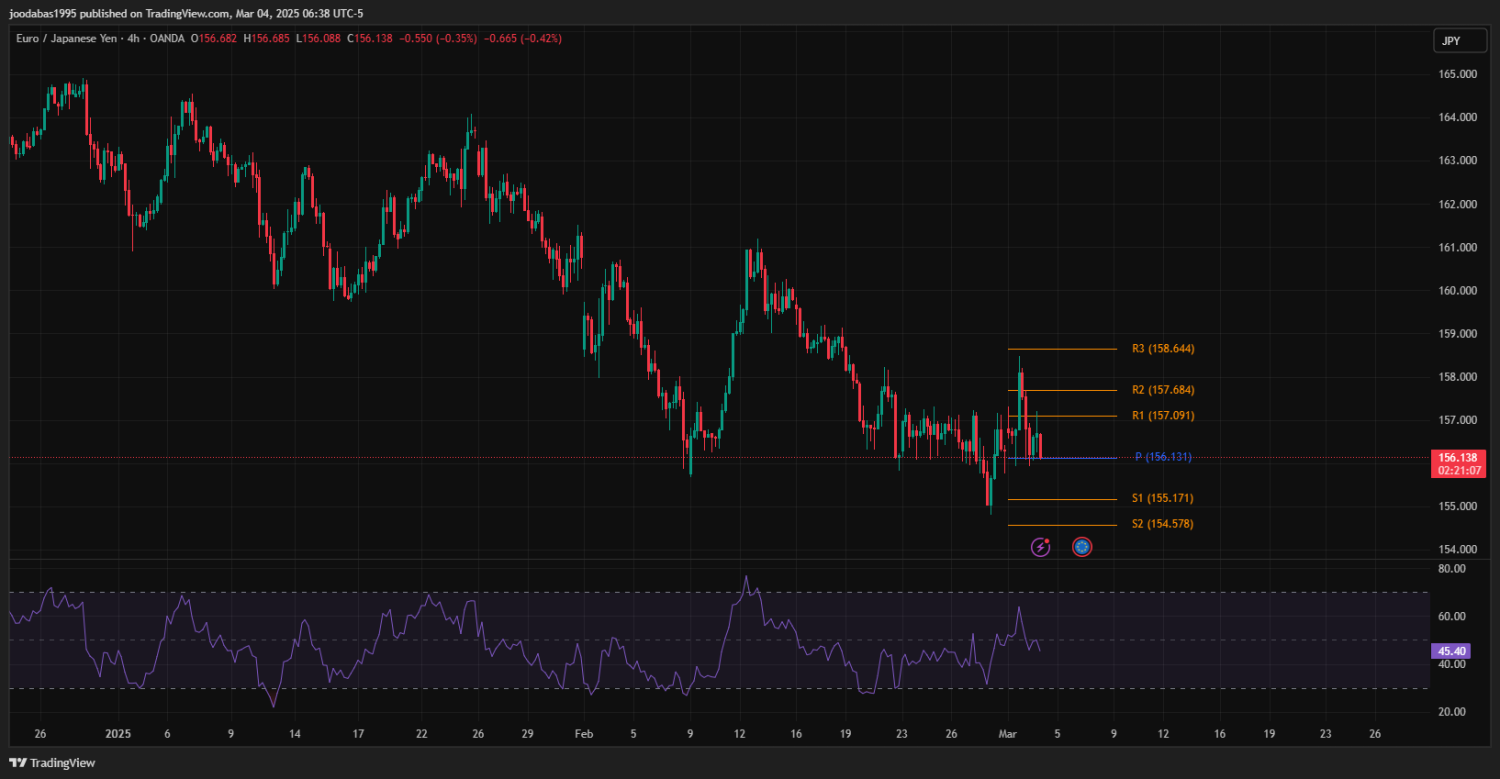Select the S2 (154.578) support label

[x=1162, y=524]
